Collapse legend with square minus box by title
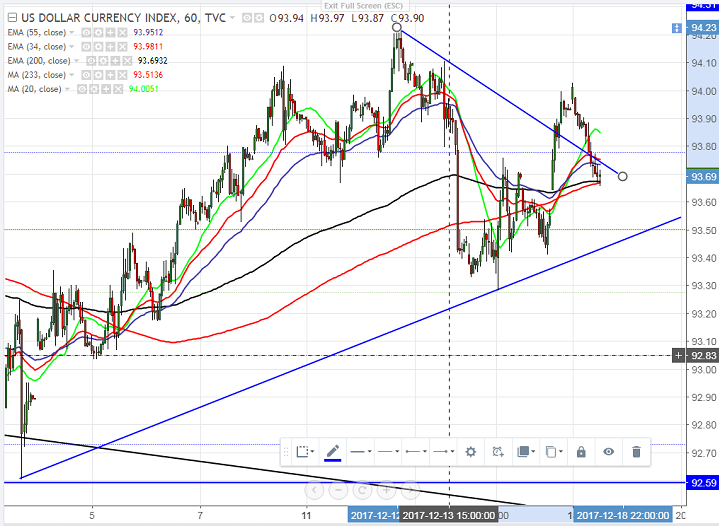Screen dimensions: 719x526 point(12,18)
